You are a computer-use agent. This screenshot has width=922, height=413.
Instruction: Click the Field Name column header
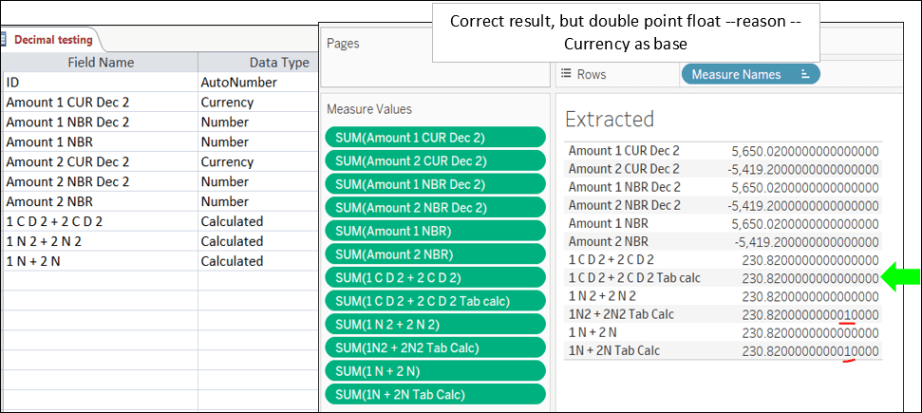(101, 62)
